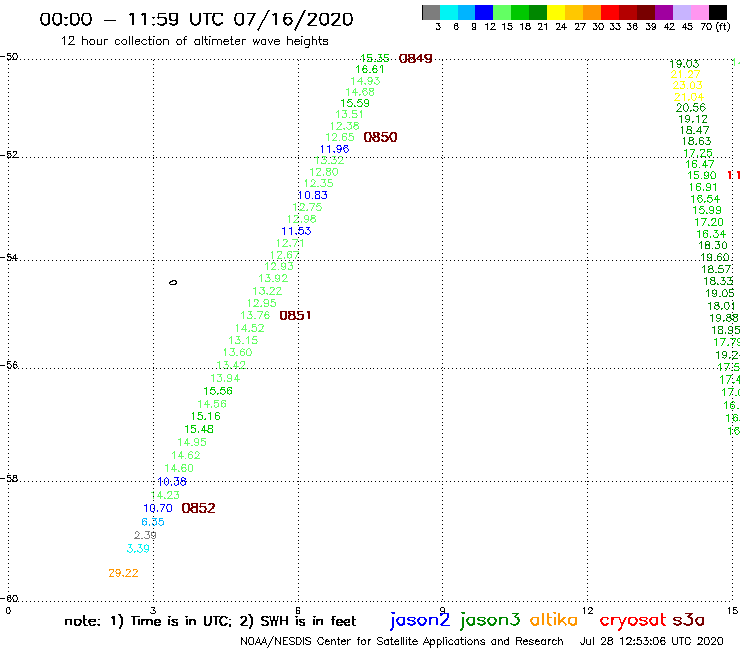
Task: Click the longitude label 12
Action: 587,611
